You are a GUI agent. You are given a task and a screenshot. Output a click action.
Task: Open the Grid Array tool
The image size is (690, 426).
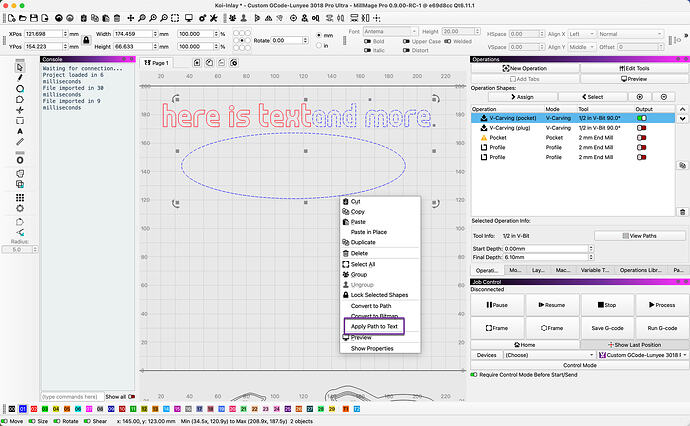coord(20,198)
